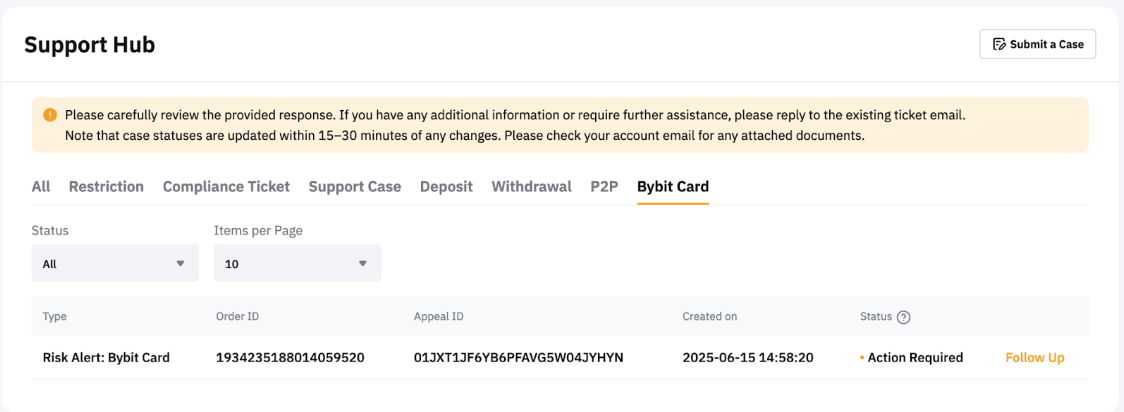Click the Order ID 1934235188014059520
Screen dimensions: 1124x412
(290, 357)
